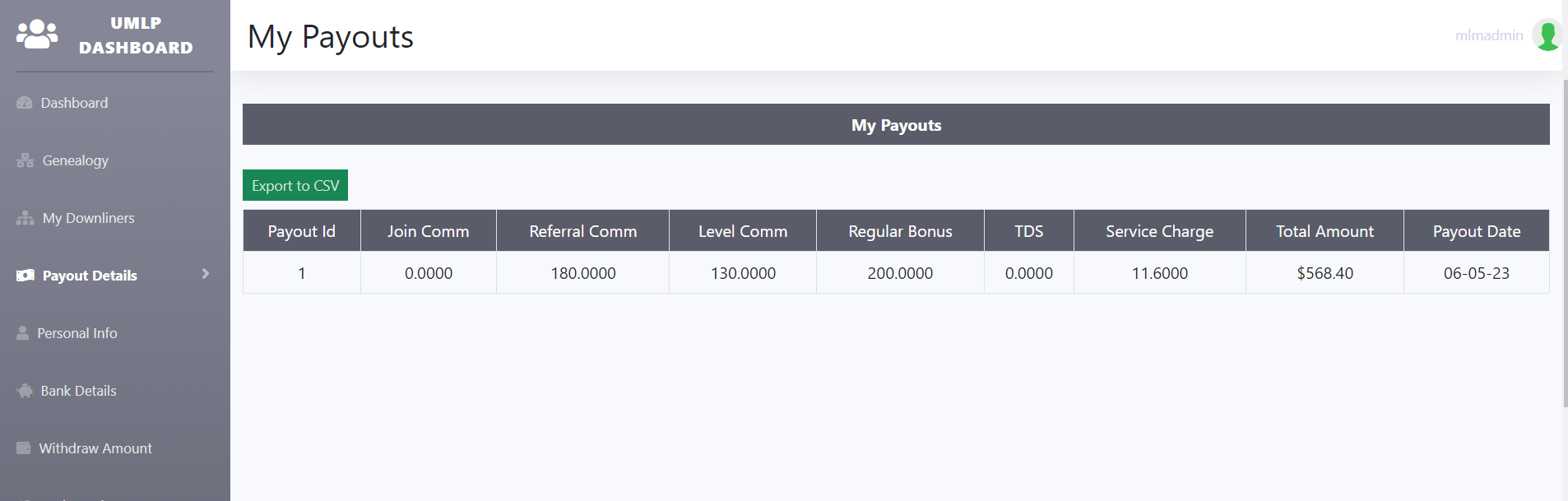Click the green mlmadmin avatar icon
1568x501 pixels.
pos(1547,35)
